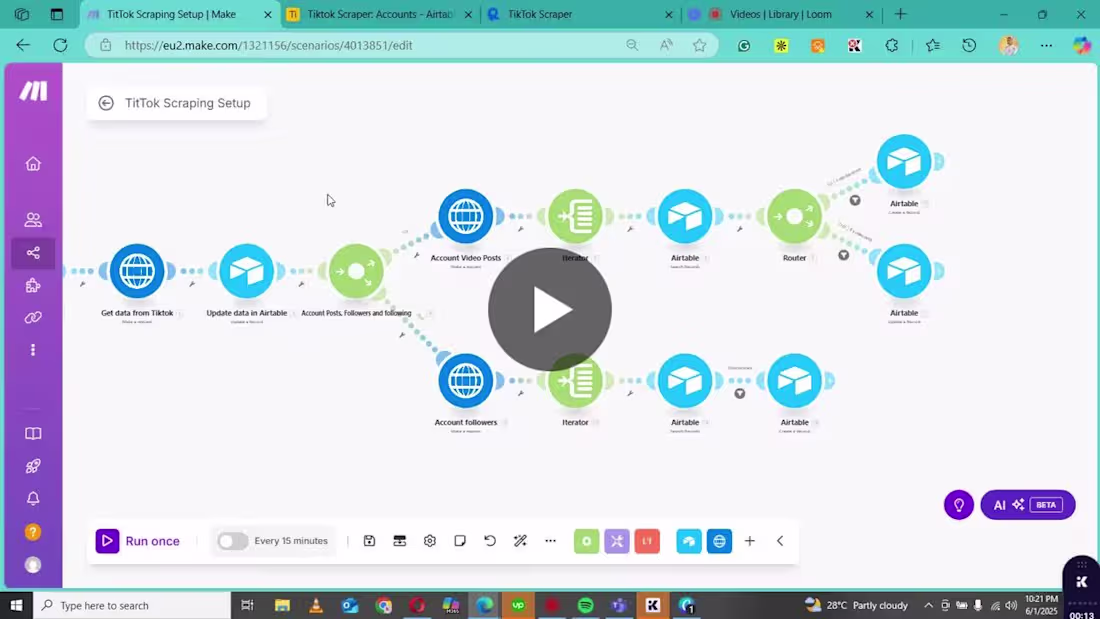
Task: Open the Notes icon in bottom toolbar
Action: [460, 540]
